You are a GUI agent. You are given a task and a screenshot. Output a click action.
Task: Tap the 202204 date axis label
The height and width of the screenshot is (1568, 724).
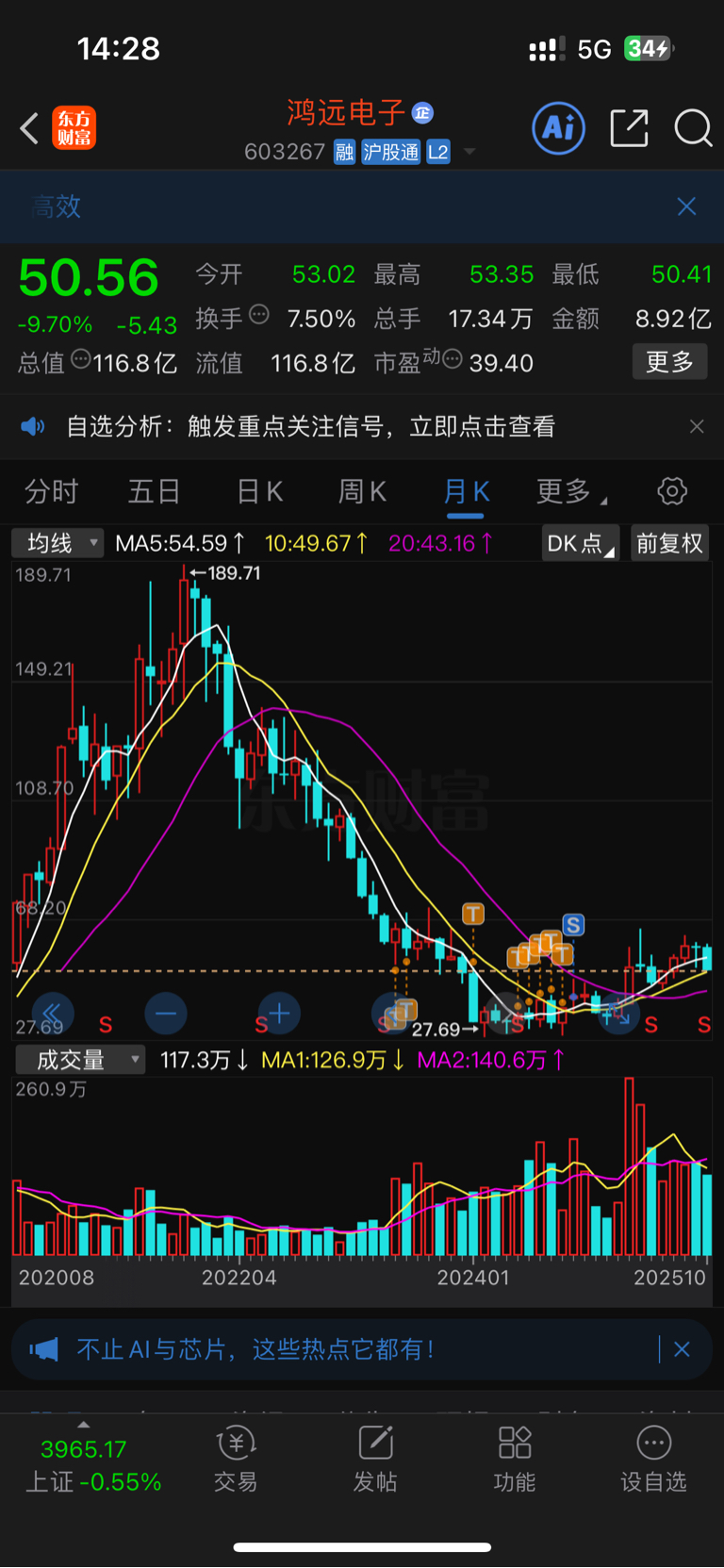(239, 1278)
